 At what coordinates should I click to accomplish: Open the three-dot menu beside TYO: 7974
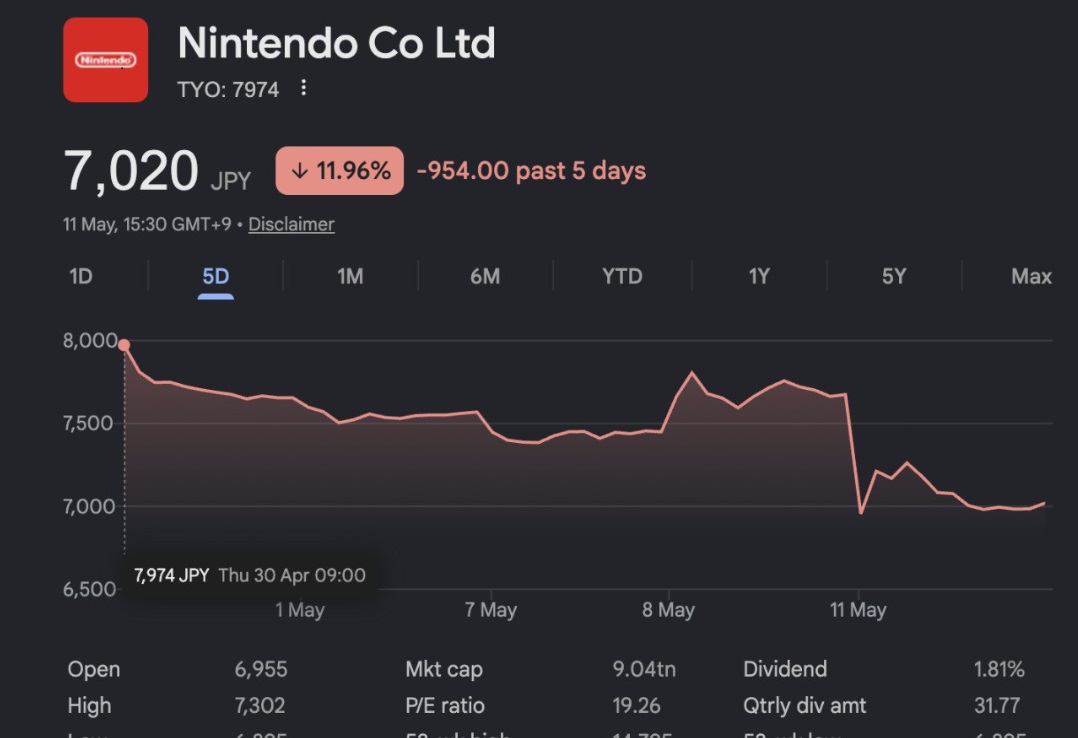tap(303, 88)
